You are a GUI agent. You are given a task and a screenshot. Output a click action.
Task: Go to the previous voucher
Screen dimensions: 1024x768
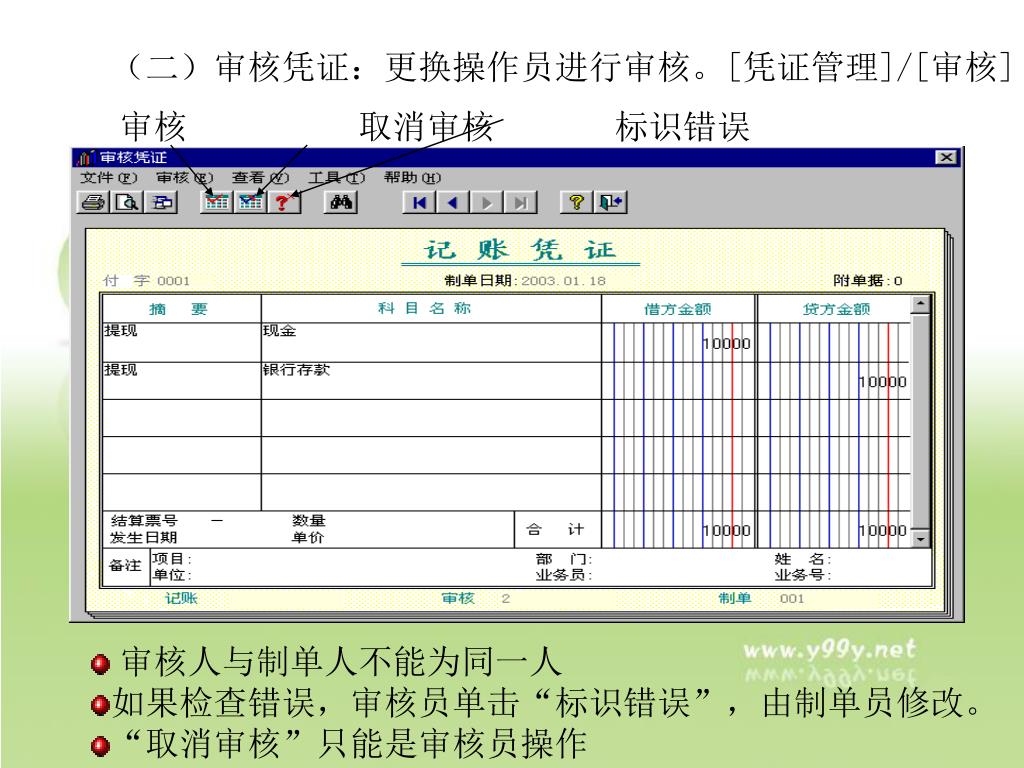coord(453,202)
